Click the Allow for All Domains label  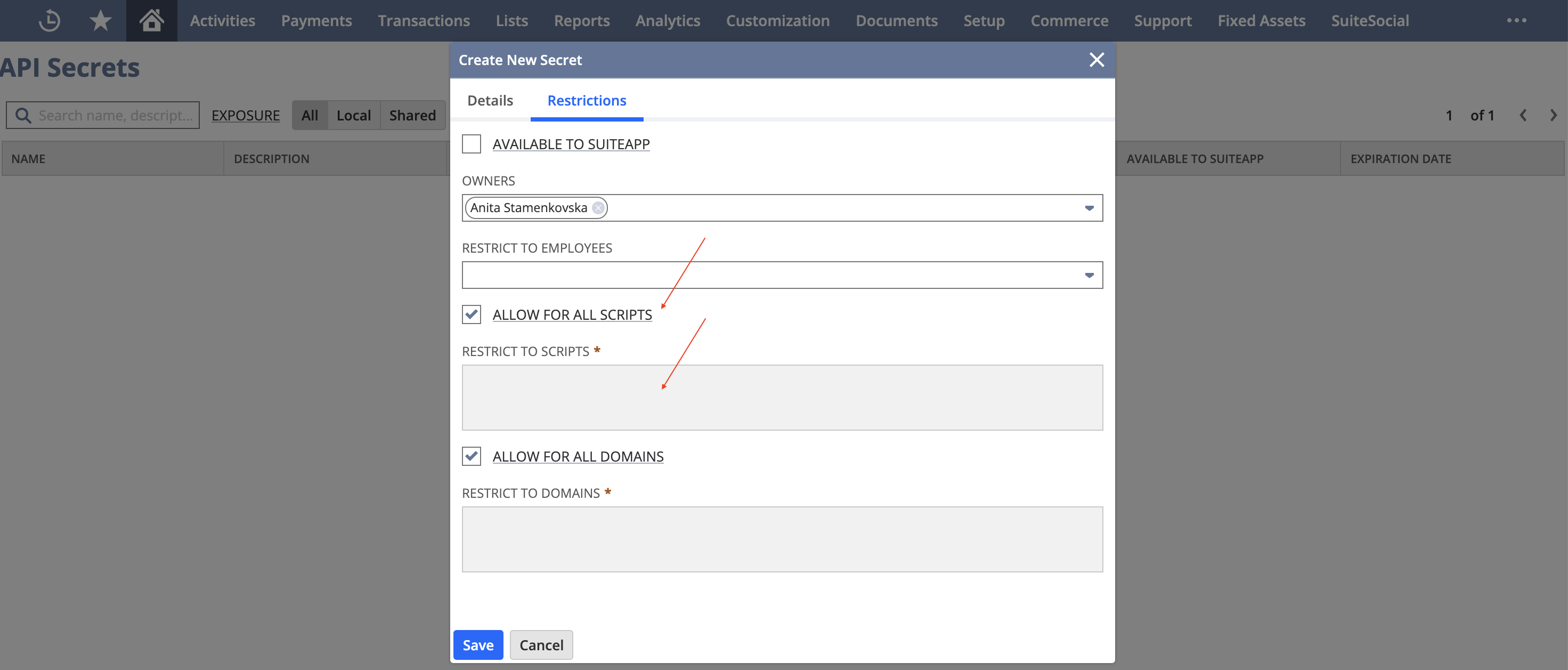coord(578,456)
